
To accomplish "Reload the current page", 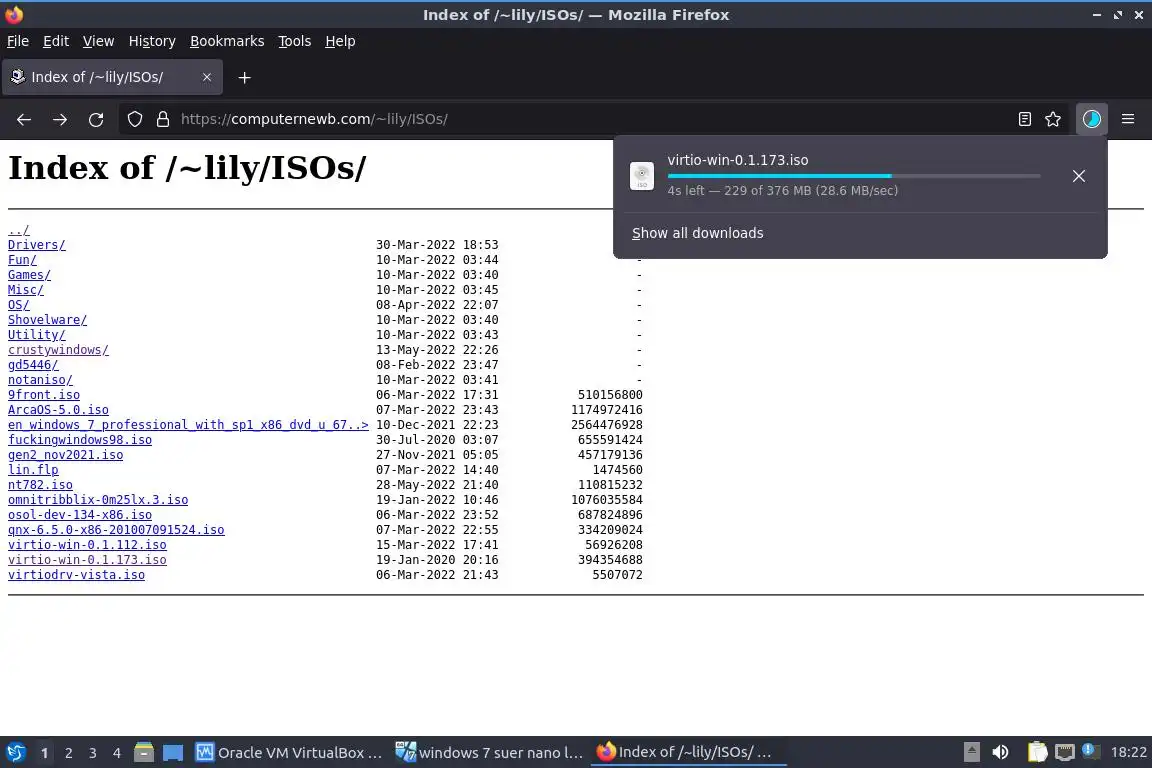I will [96, 119].
